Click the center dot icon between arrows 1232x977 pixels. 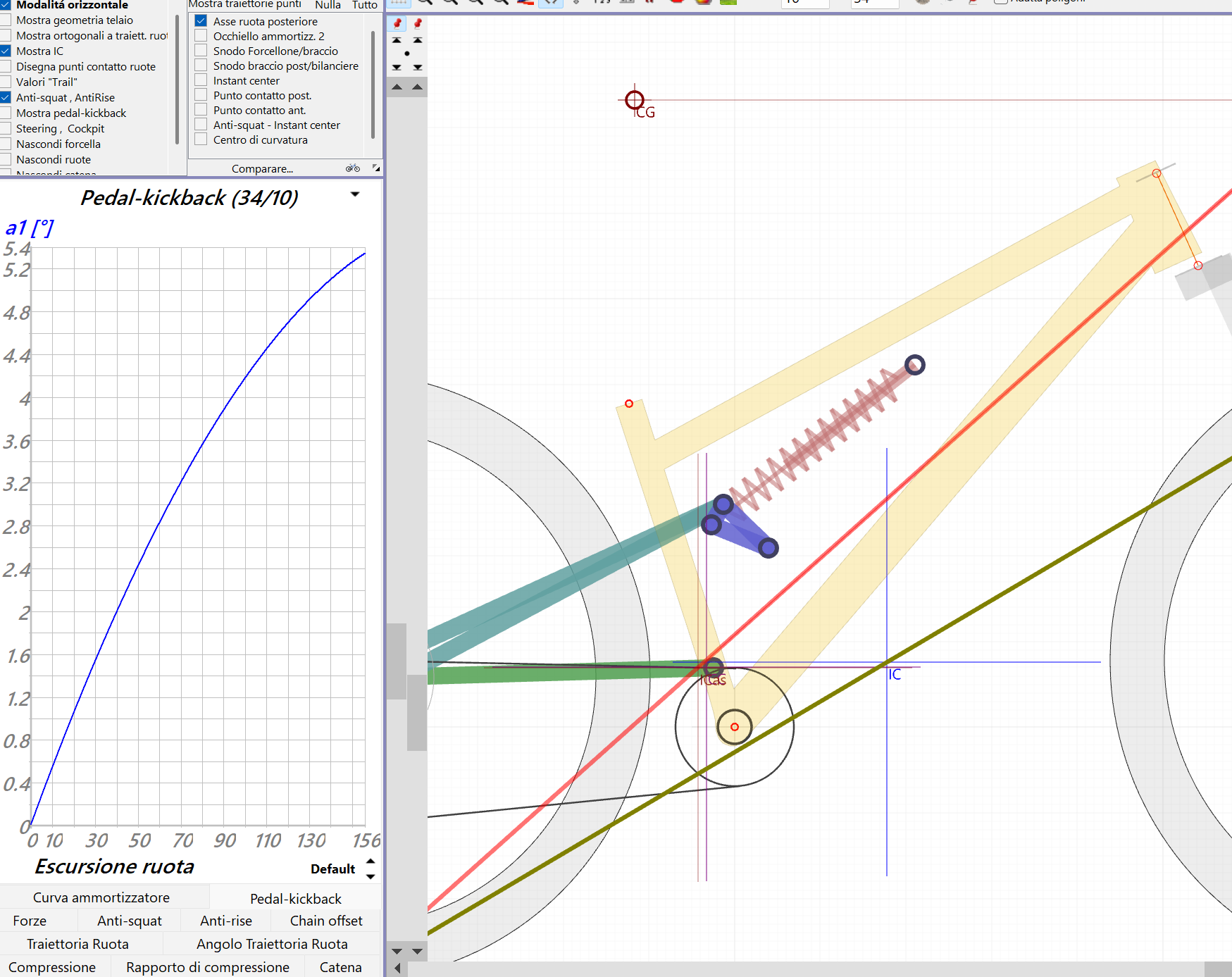coord(407,54)
